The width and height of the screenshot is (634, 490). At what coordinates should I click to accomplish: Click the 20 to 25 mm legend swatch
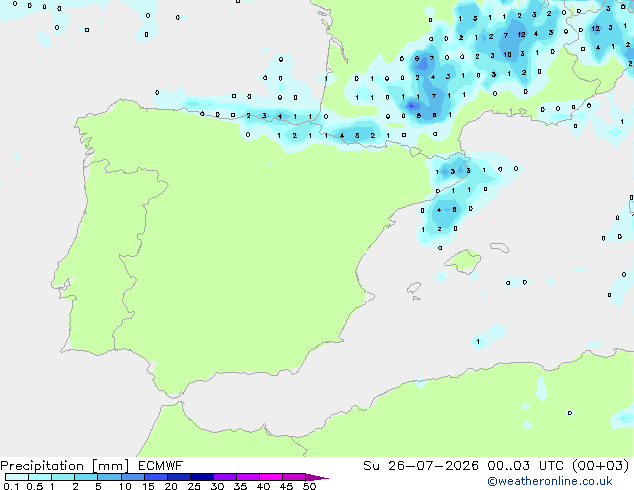coord(178,477)
